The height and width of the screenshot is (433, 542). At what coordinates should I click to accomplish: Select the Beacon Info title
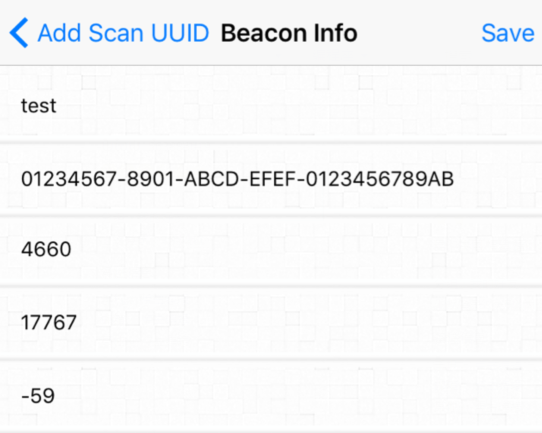pos(289,33)
